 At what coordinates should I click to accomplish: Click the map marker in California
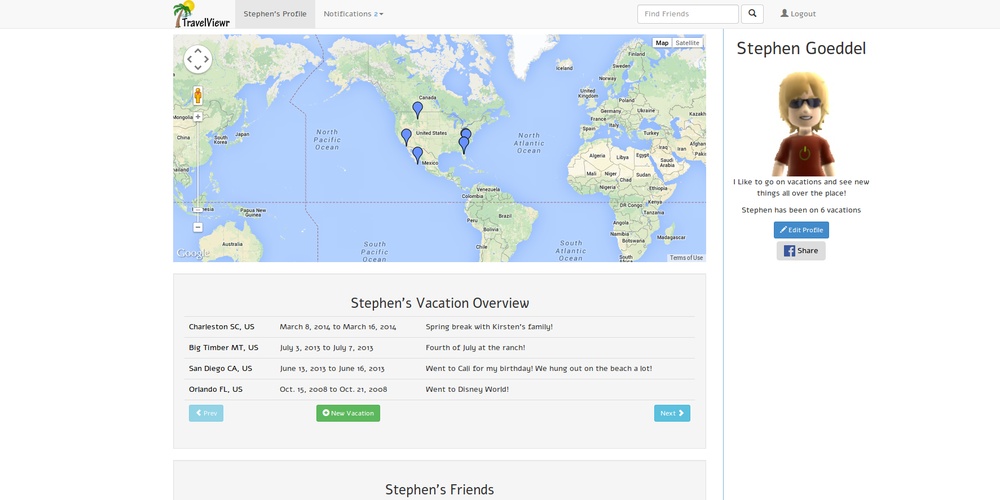(x=406, y=136)
